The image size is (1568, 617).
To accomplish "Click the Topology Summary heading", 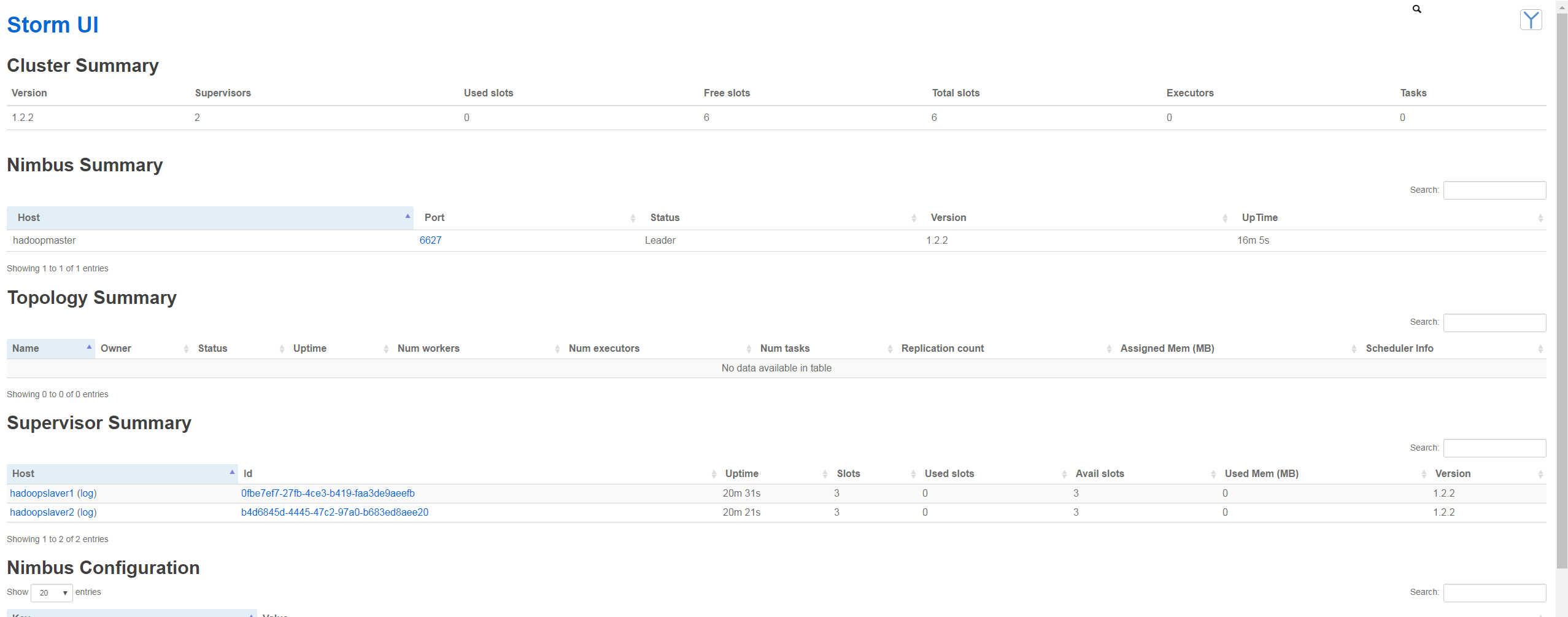I will pos(91,298).
